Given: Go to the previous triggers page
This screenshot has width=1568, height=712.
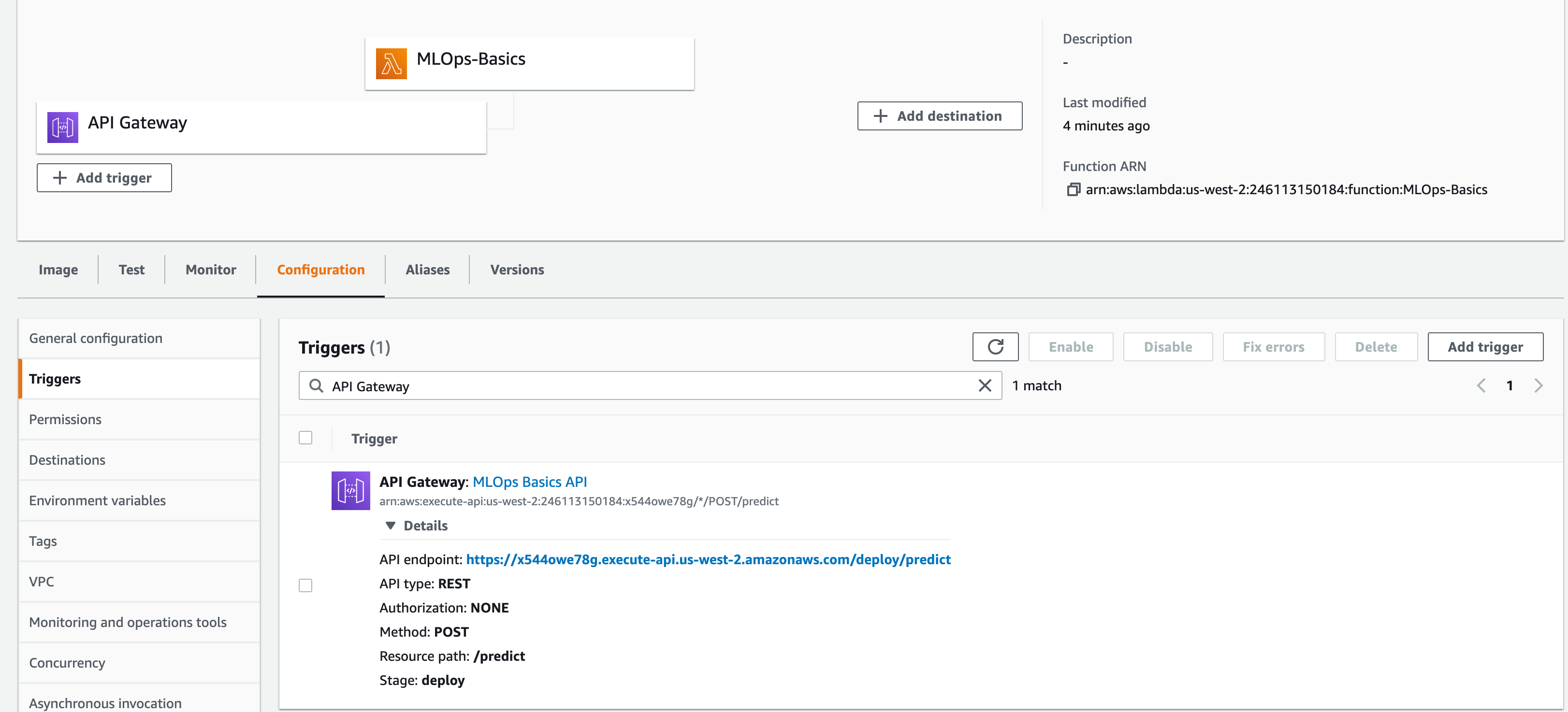Looking at the screenshot, I should point(1481,386).
